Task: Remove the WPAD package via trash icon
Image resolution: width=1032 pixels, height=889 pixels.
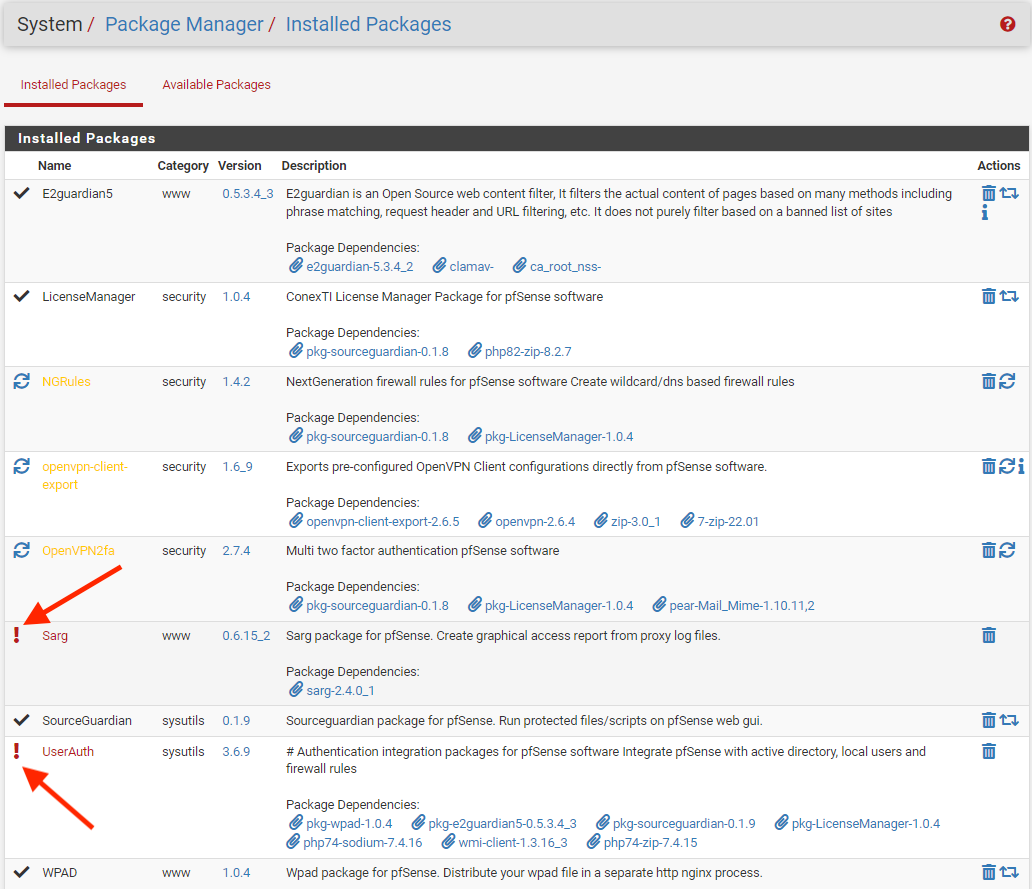Action: (x=989, y=873)
